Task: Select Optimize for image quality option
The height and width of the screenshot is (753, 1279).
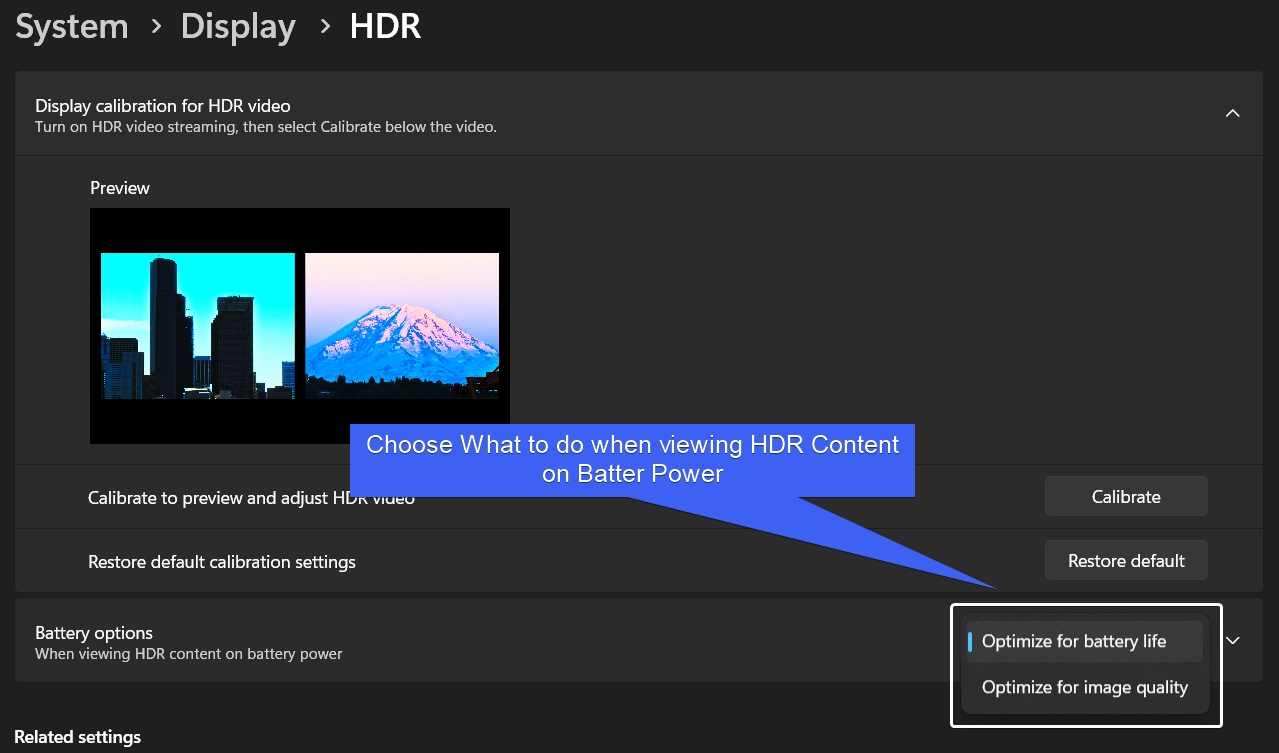Action: click(1084, 687)
